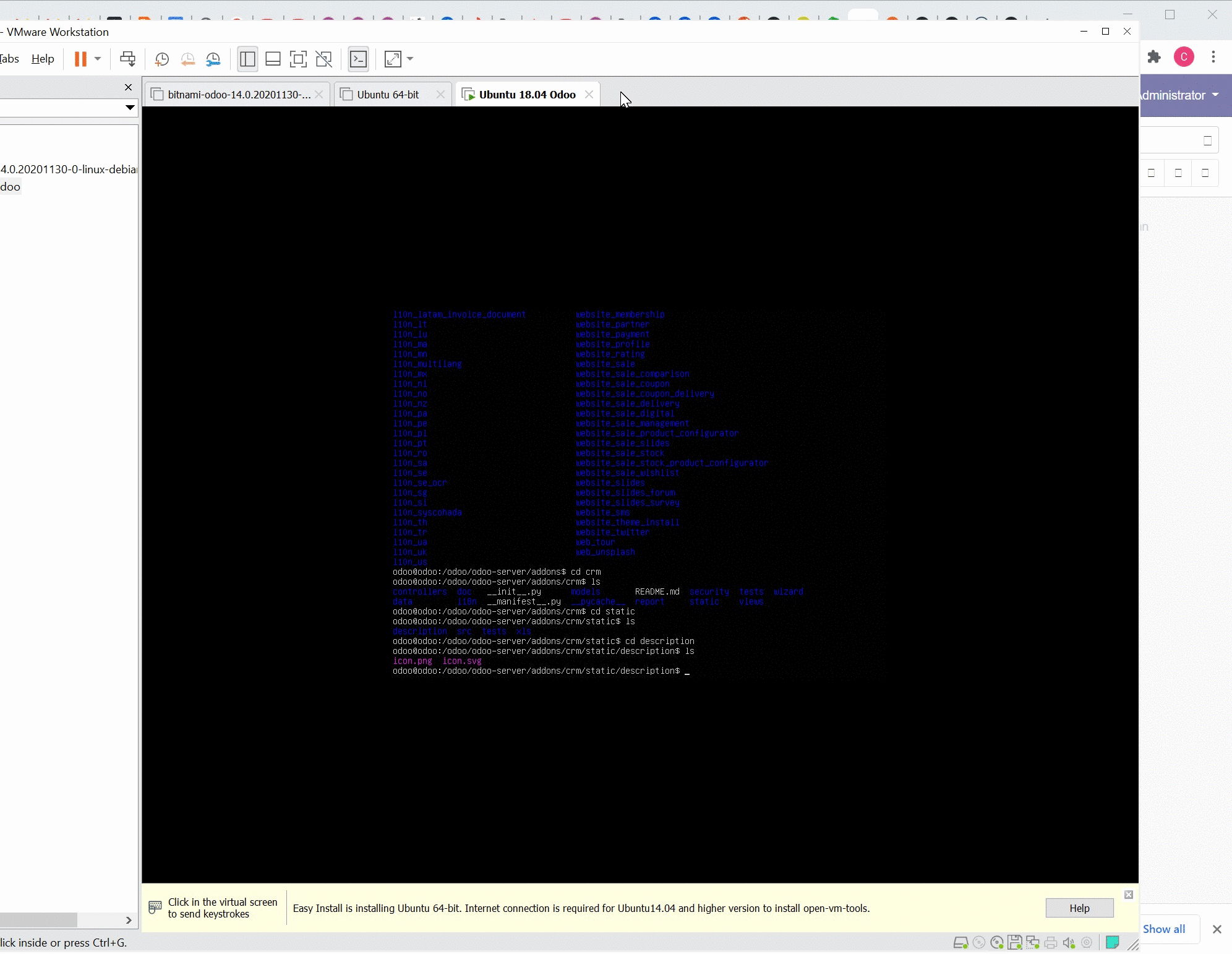Open the Help menu

[x=43, y=59]
